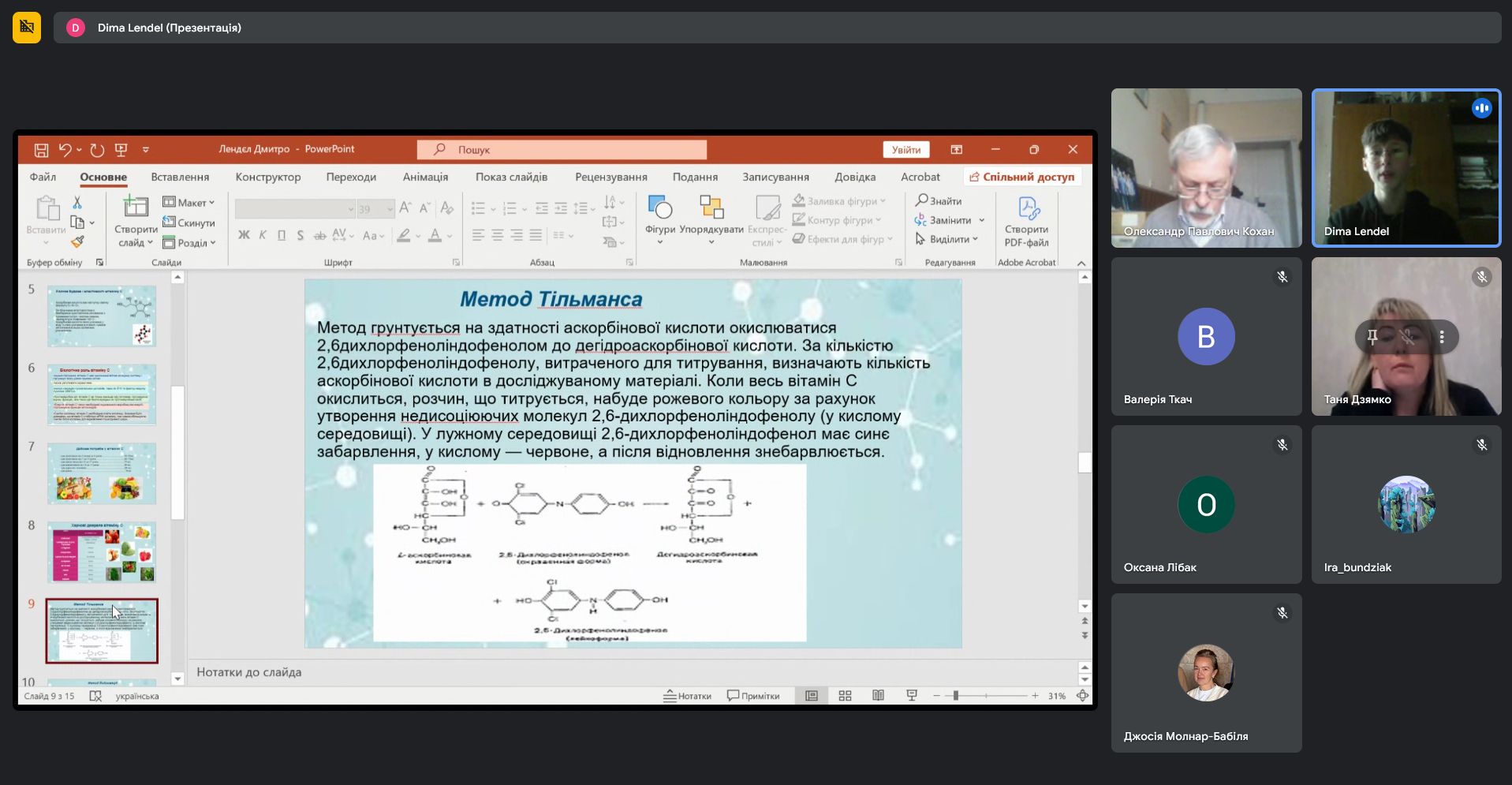This screenshot has width=1512, height=785.
Task: Click the zoom in plus button
Action: click(1035, 696)
